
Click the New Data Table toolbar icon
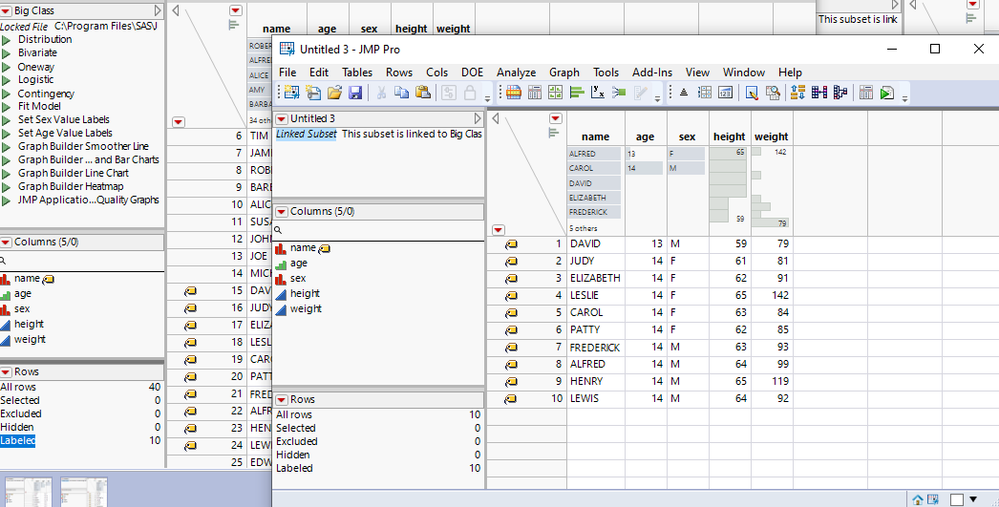(292, 92)
